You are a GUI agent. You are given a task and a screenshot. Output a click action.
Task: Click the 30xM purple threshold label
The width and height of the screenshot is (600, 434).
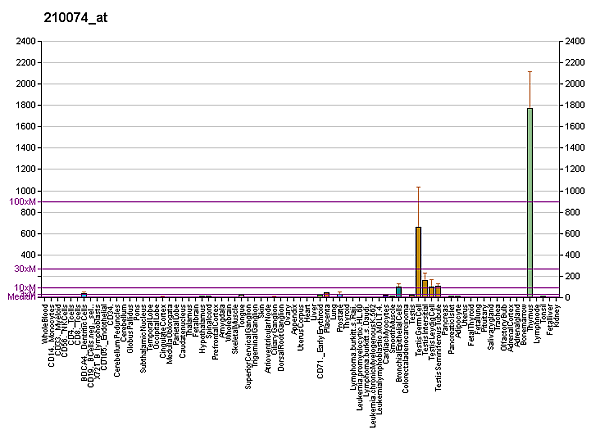25,269
